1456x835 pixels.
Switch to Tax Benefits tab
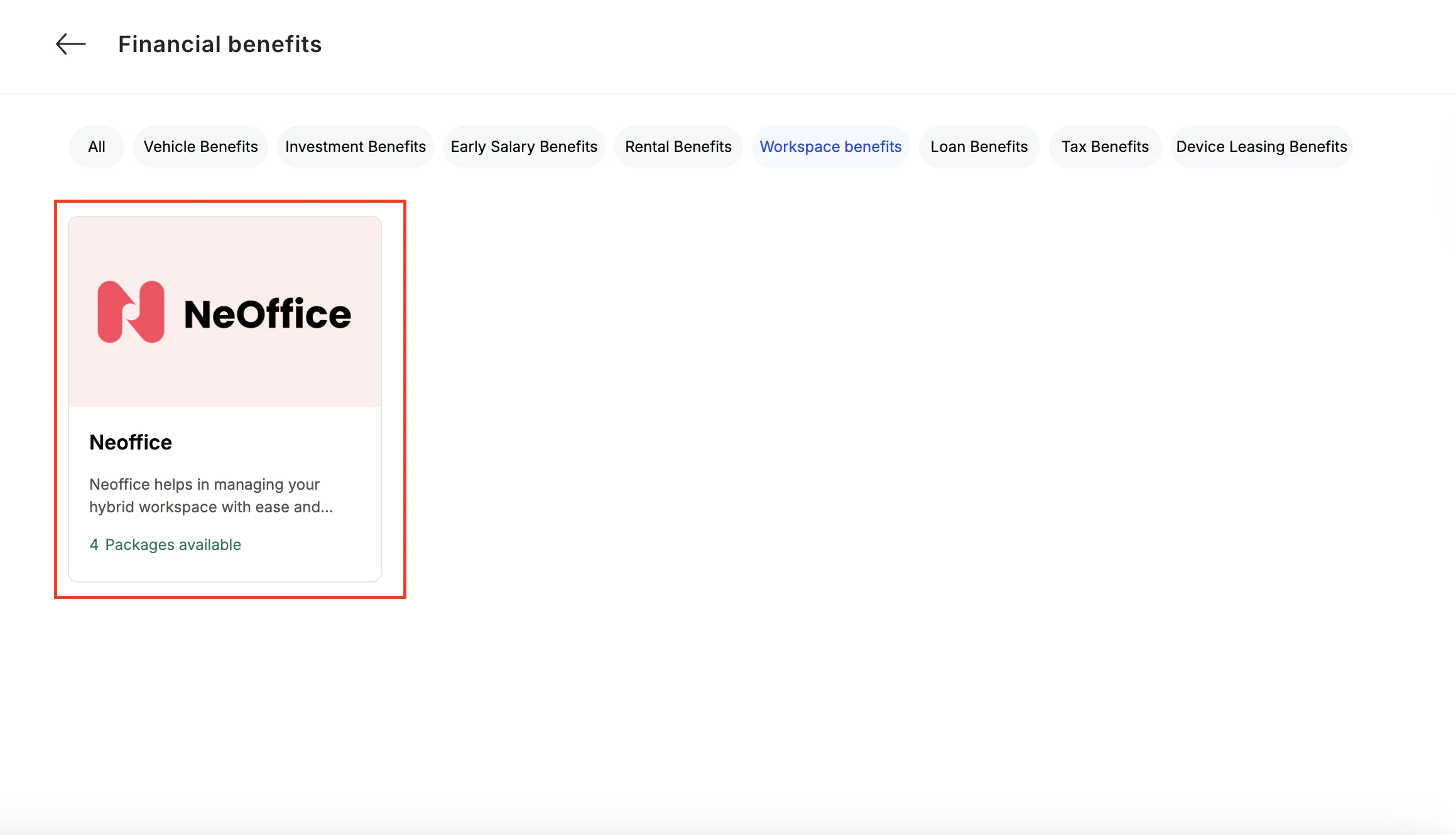pos(1105,147)
